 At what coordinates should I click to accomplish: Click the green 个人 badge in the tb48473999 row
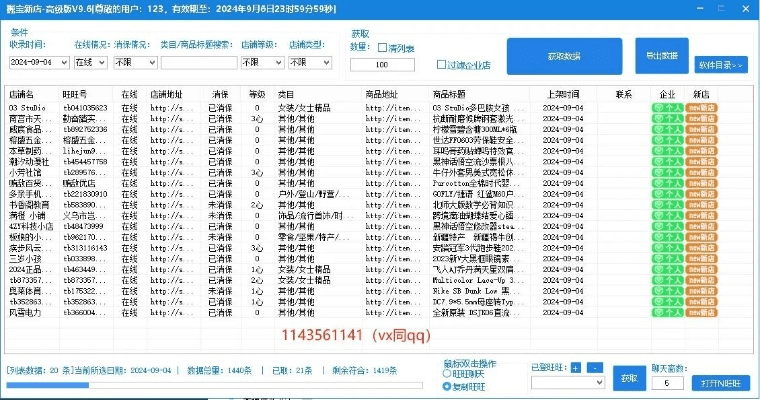667,226
